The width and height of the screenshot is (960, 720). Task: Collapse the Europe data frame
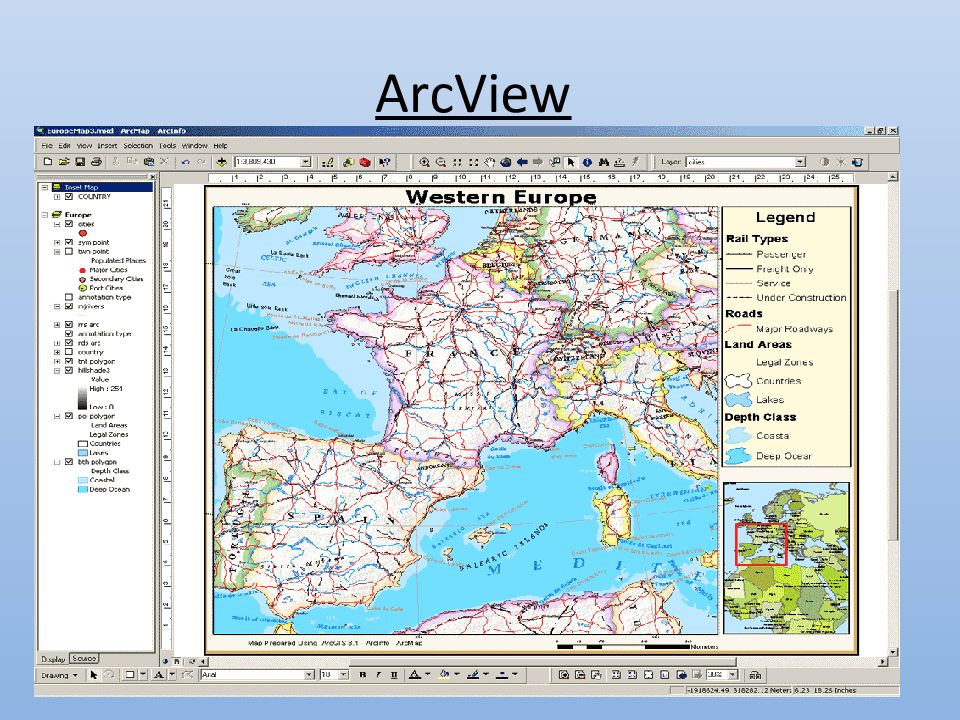45,215
